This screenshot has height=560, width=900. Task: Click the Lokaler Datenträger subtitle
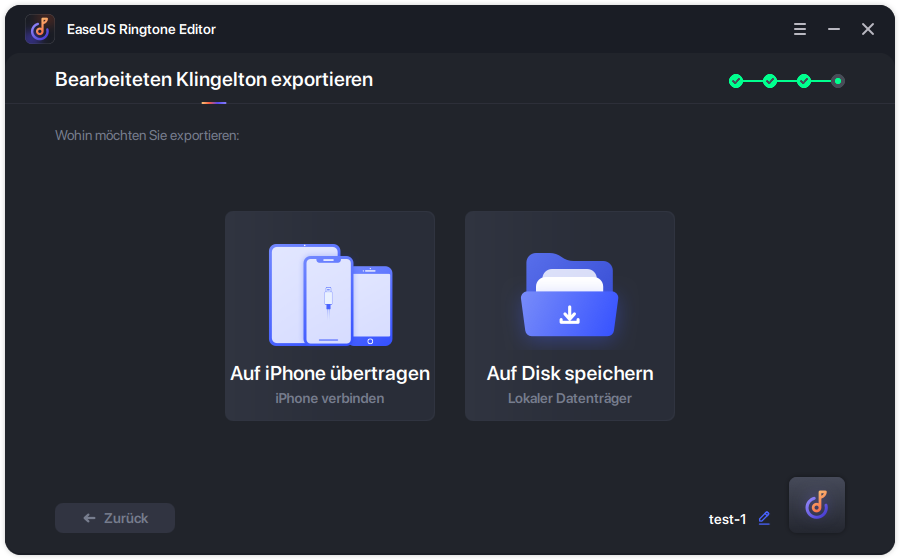tap(570, 398)
